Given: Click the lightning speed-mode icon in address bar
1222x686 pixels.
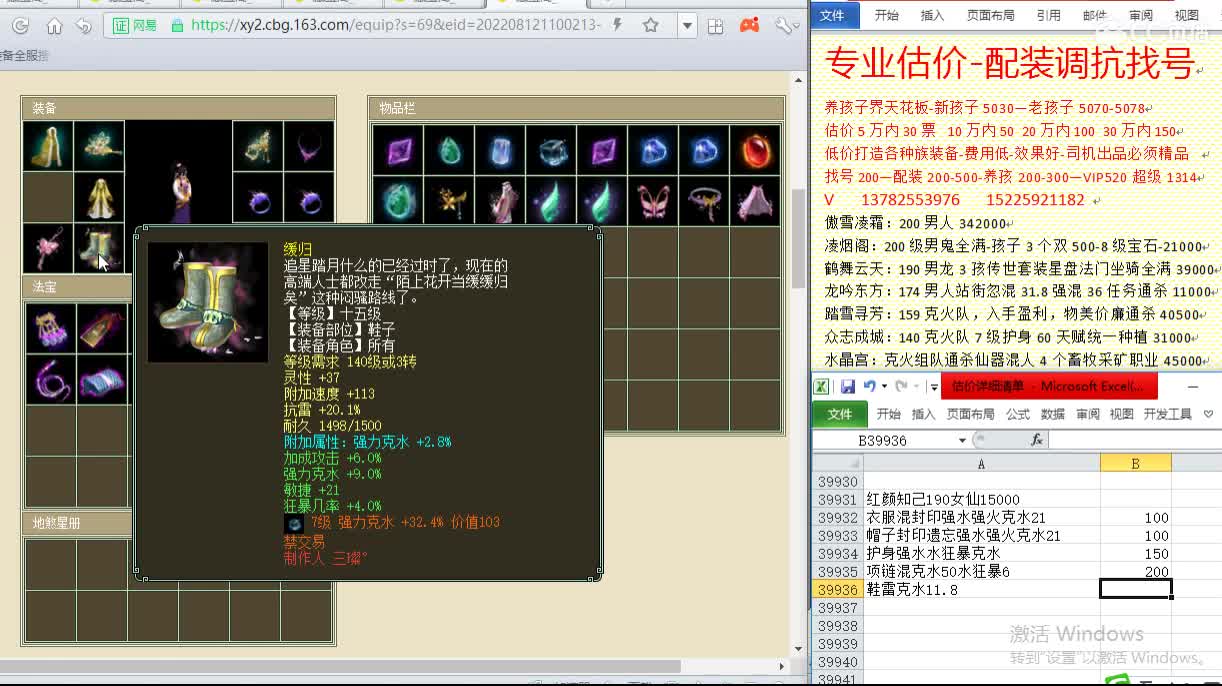Looking at the screenshot, I should pyautogui.click(x=617, y=25).
